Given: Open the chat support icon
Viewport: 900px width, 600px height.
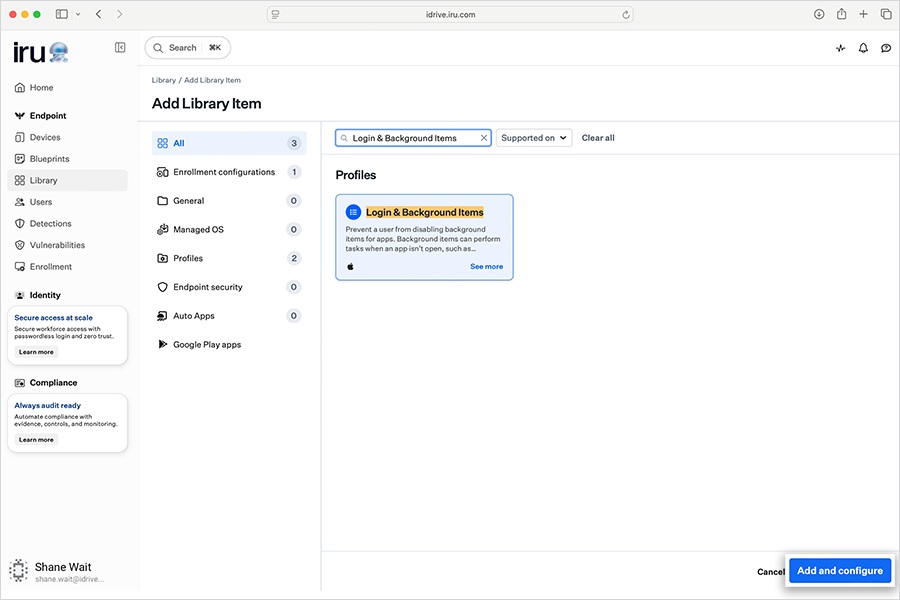Looking at the screenshot, I should coord(886,48).
